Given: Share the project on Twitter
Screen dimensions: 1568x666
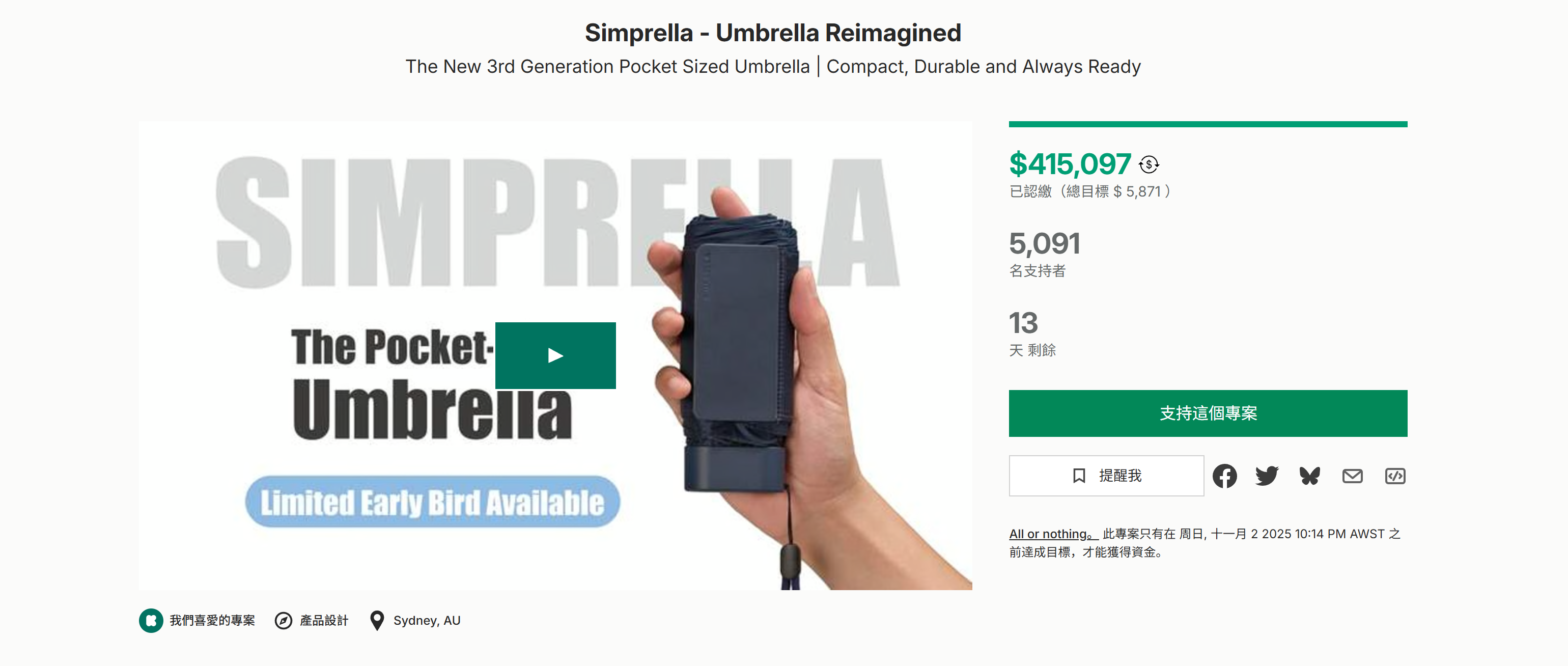Looking at the screenshot, I should tap(1267, 476).
